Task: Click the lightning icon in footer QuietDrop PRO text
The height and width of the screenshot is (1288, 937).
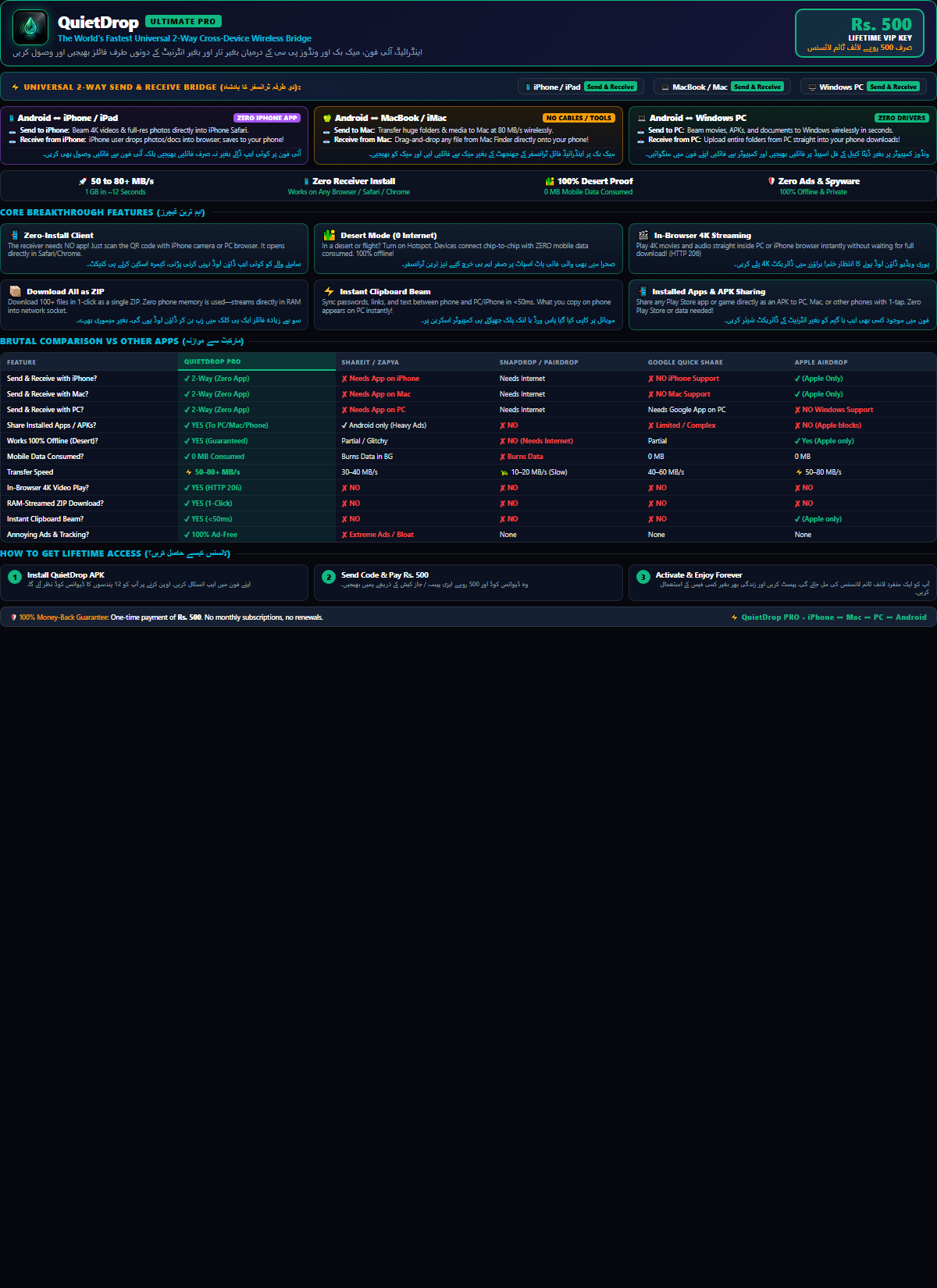Action: pyautogui.click(x=735, y=617)
